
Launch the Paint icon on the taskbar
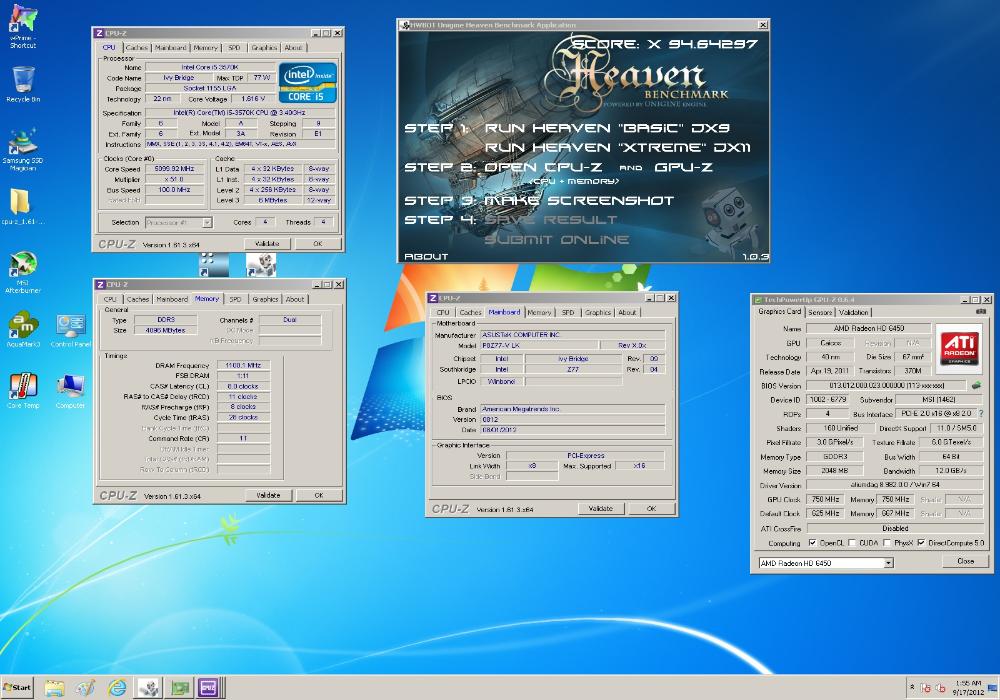coord(85,688)
